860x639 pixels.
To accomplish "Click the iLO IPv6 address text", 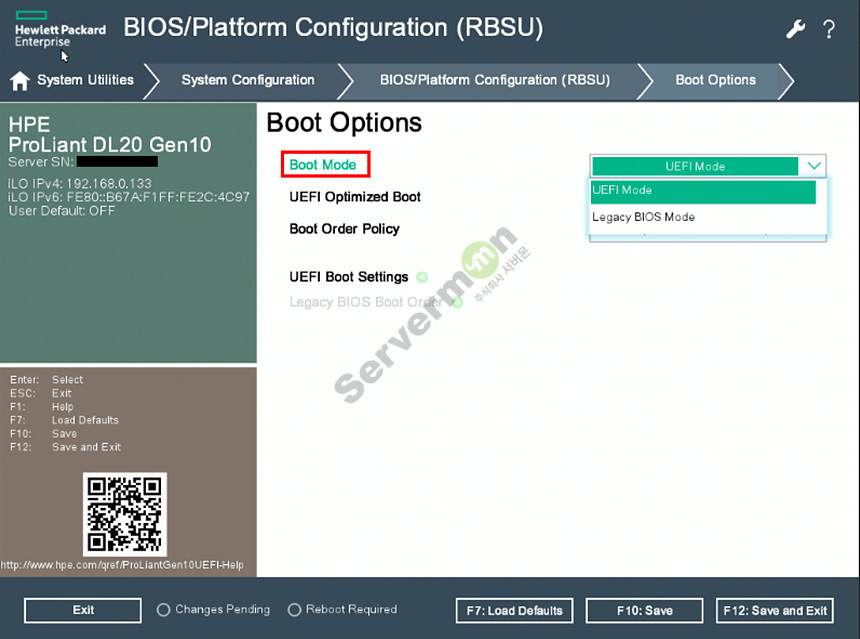I will pyautogui.click(x=129, y=197).
